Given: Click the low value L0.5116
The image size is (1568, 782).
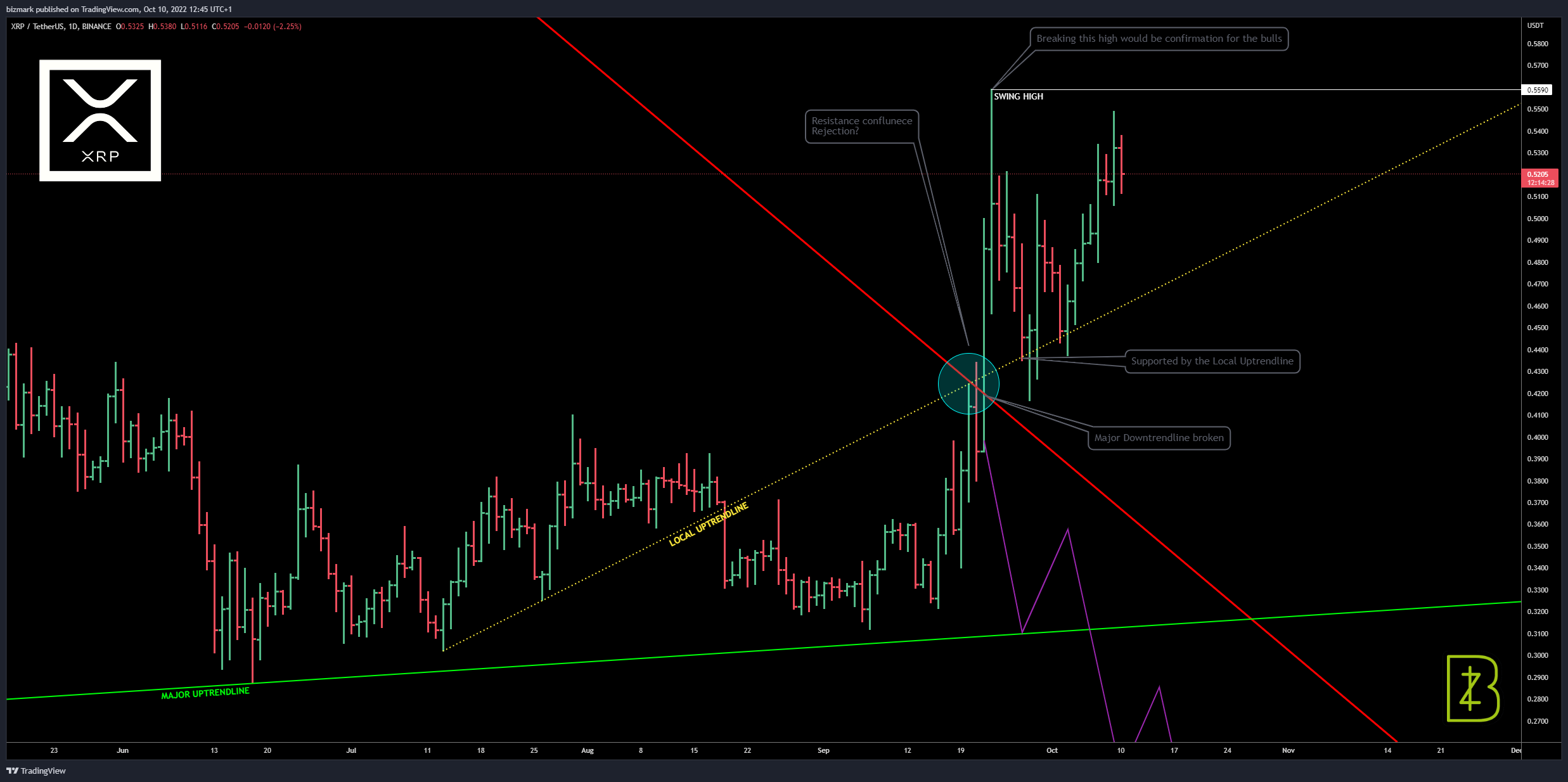Looking at the screenshot, I should (194, 27).
